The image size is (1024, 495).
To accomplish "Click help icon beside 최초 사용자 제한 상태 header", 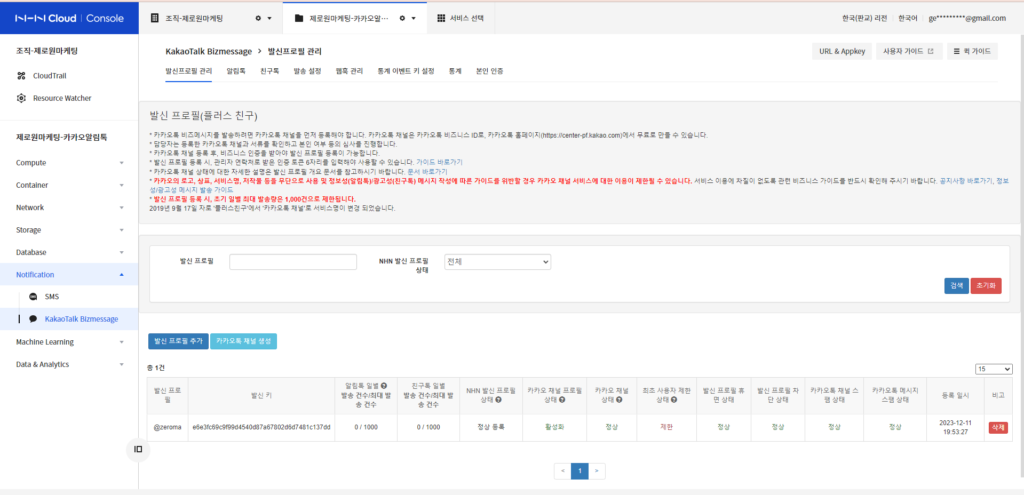I will pos(673,400).
